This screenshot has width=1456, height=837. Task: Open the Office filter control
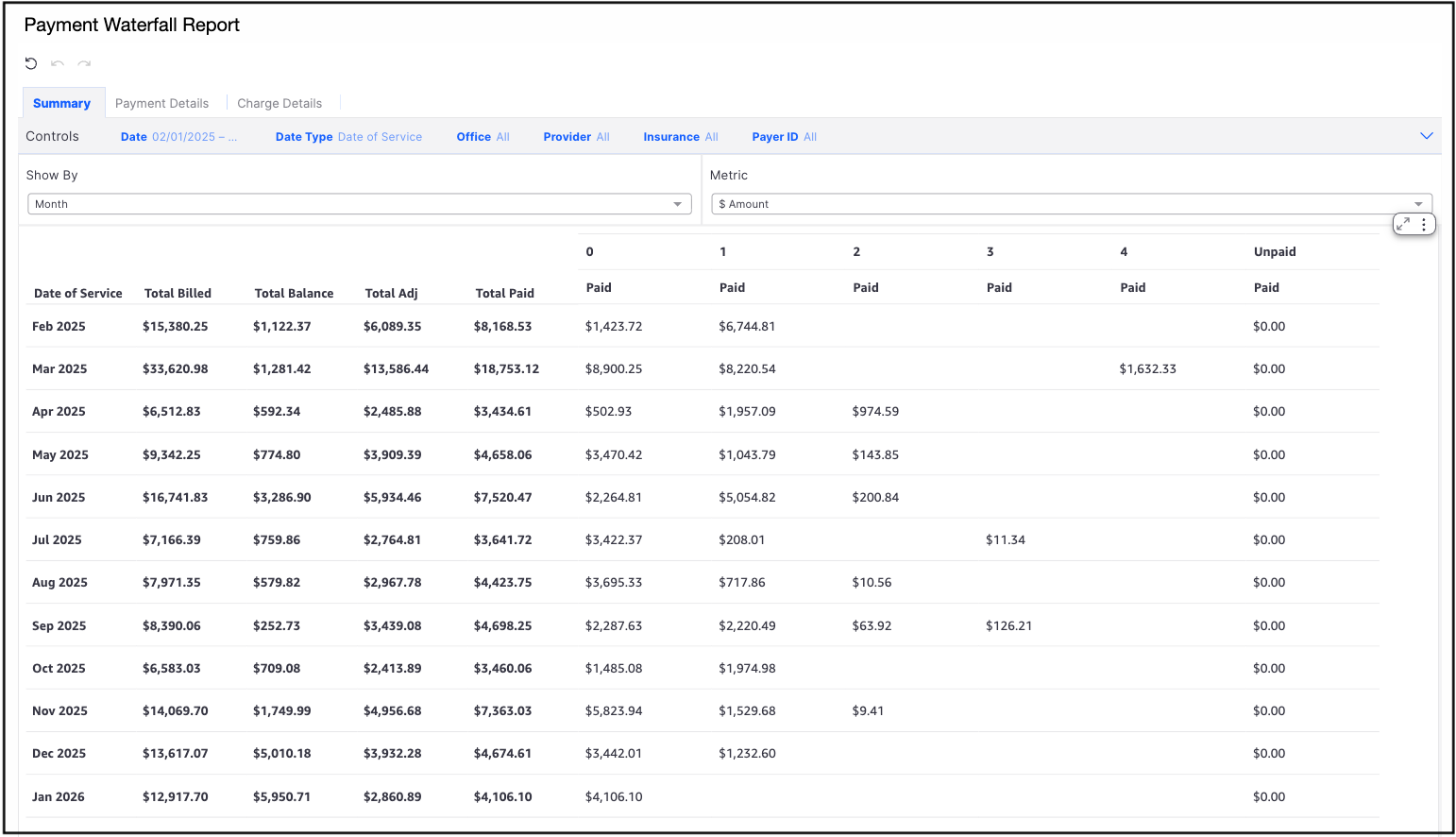(x=483, y=137)
